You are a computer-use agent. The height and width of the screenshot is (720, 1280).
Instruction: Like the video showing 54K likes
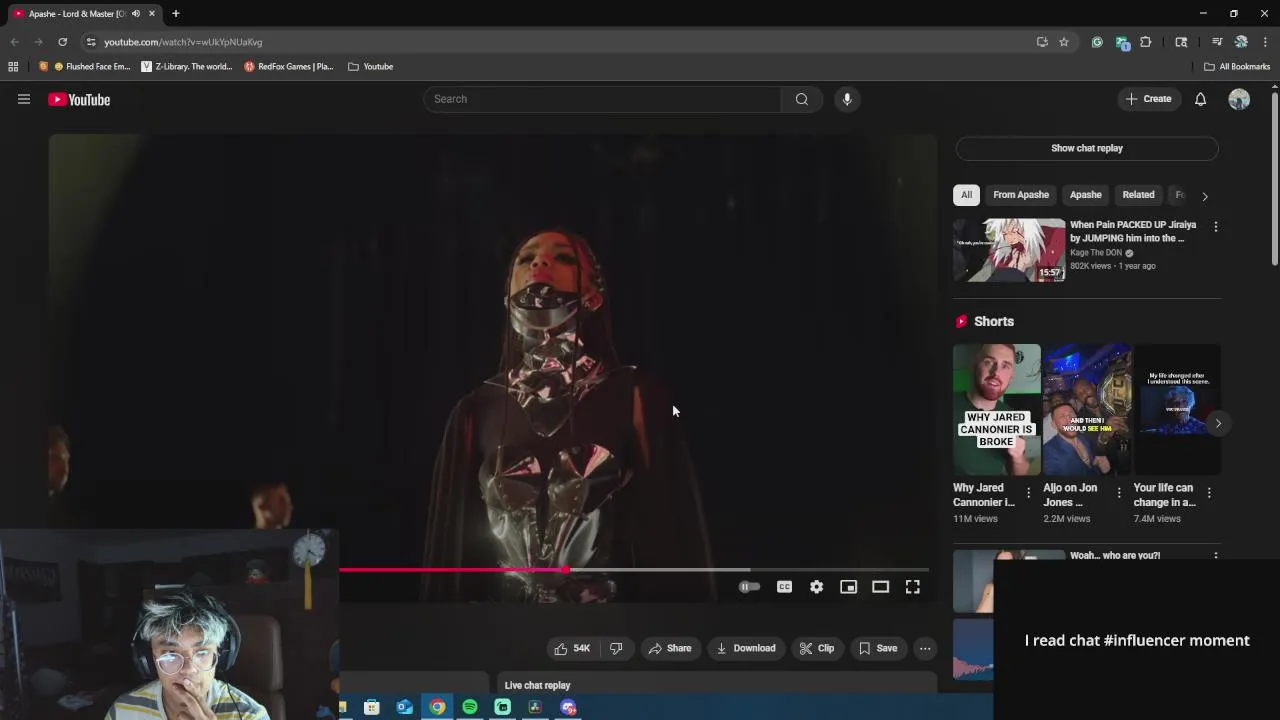coord(572,648)
